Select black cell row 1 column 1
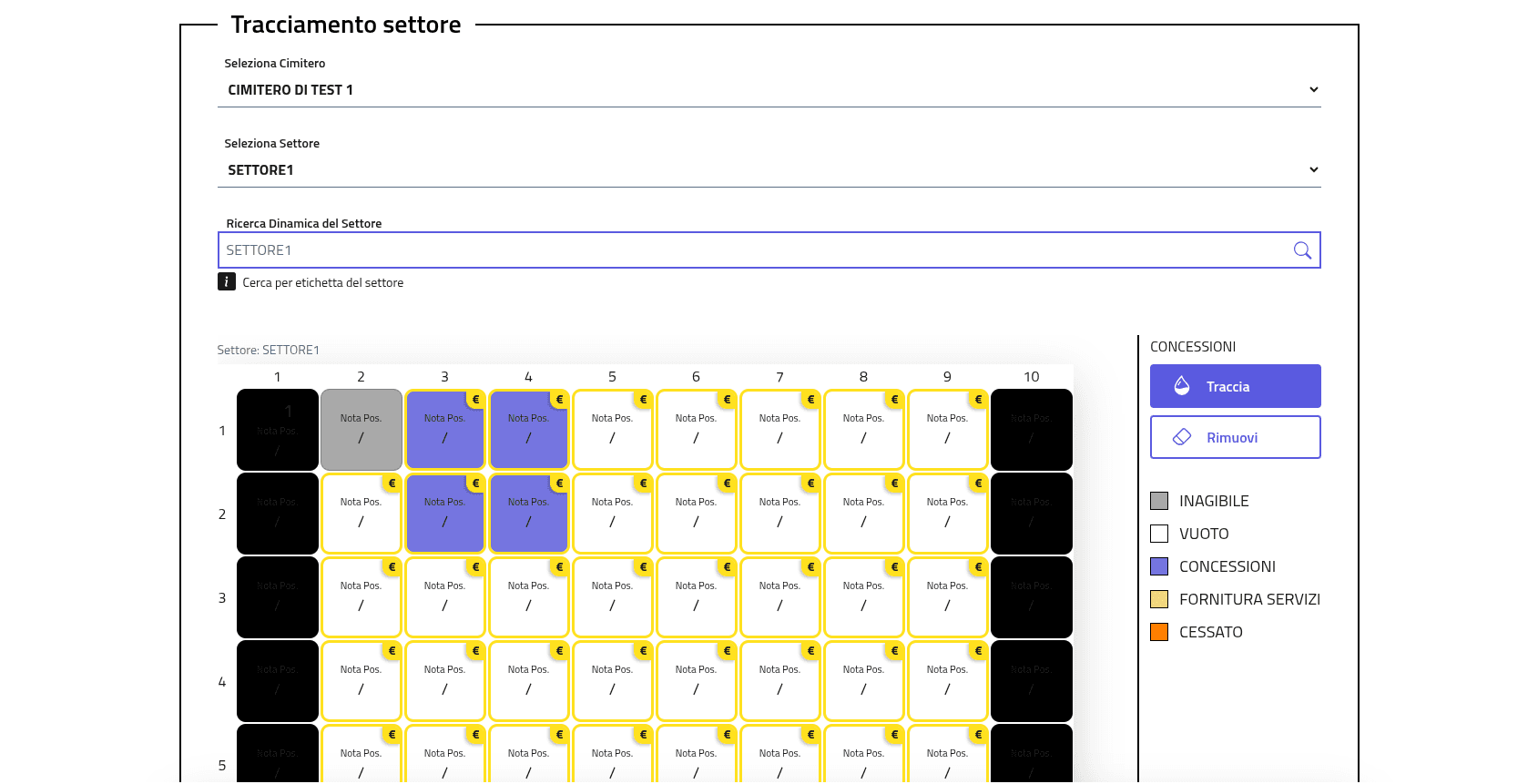The width and height of the screenshot is (1538, 784). pyautogui.click(x=278, y=430)
